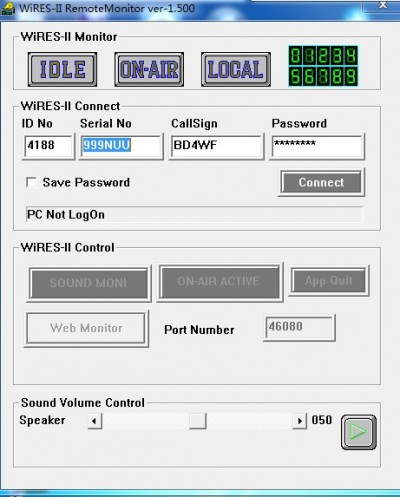Screen dimensions: 400x497
Task: Close the RemoteMonitor window
Action: pyautogui.click(x=383, y=5)
